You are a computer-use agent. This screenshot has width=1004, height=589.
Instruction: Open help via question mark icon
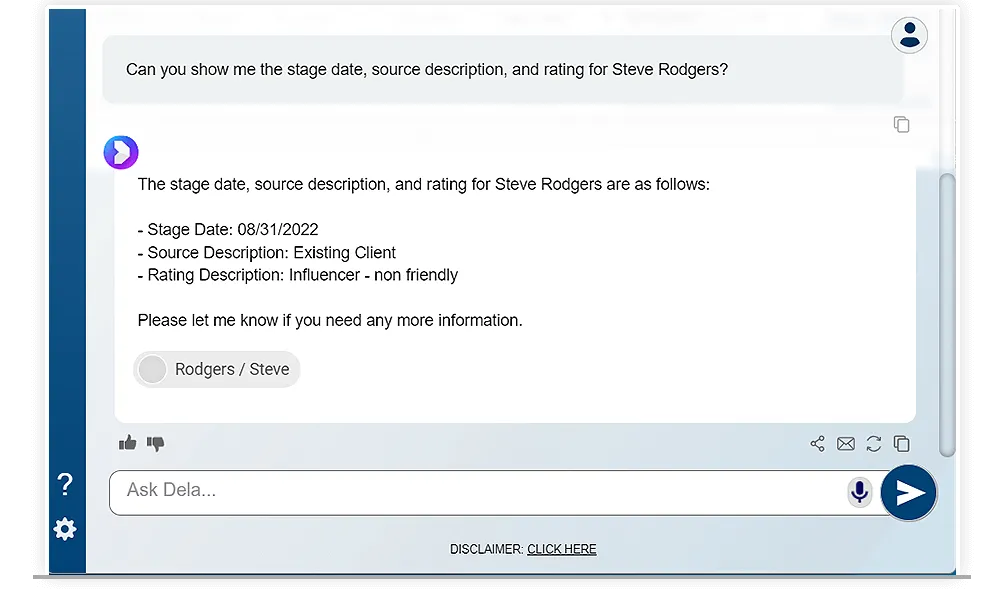(65, 484)
